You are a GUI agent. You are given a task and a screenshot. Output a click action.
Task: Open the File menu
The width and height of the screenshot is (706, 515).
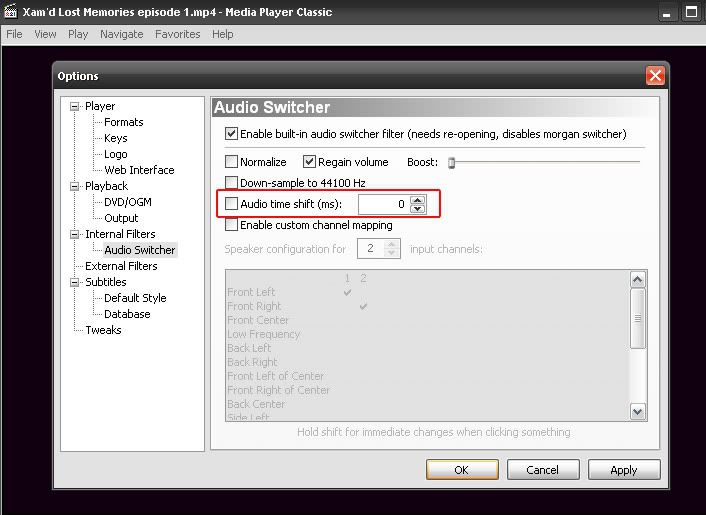14,34
